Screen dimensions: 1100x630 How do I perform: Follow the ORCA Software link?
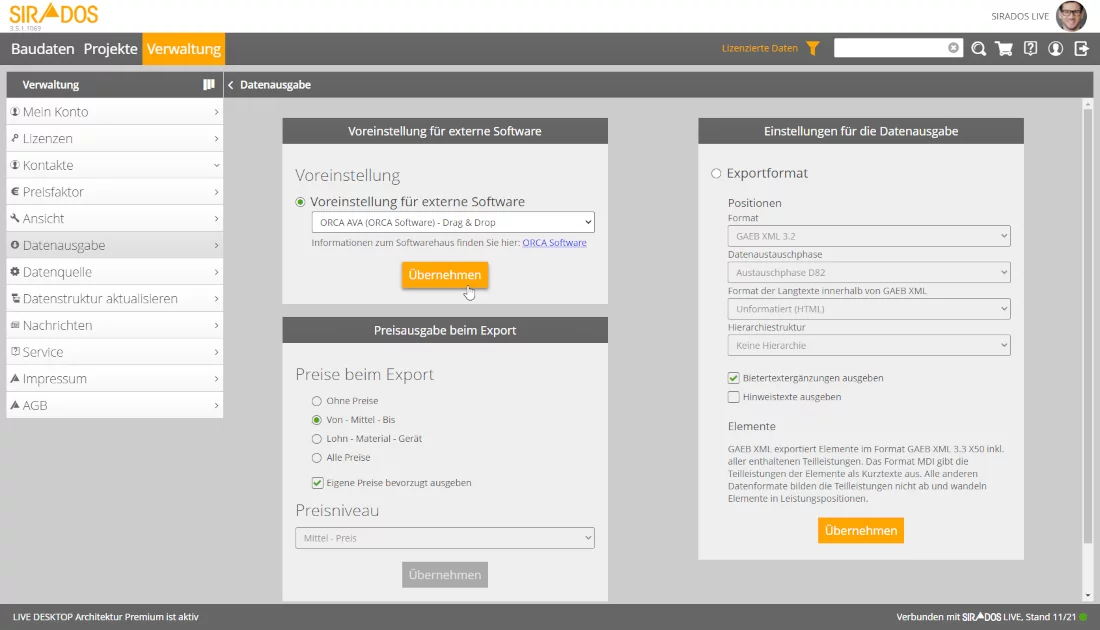click(x=554, y=243)
